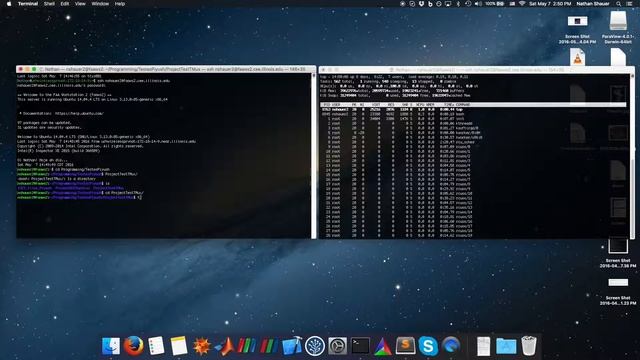Click the battery 100% indicator
The image size is (640, 360).
tap(495, 4)
